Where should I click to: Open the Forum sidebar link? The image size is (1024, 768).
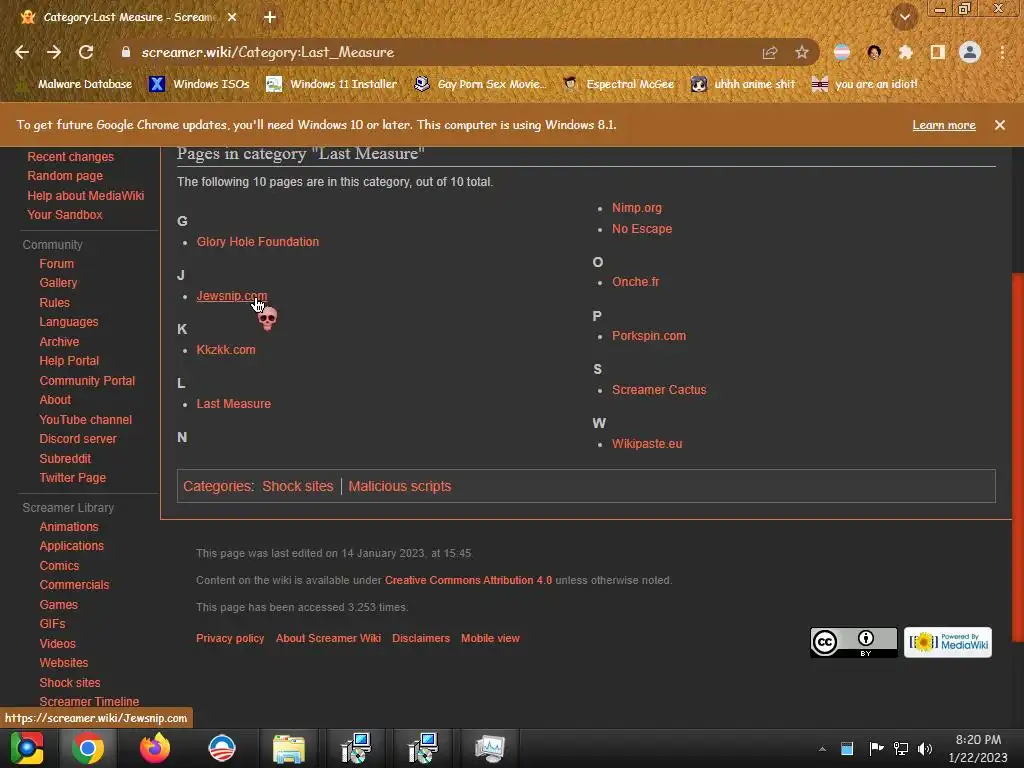click(x=56, y=264)
